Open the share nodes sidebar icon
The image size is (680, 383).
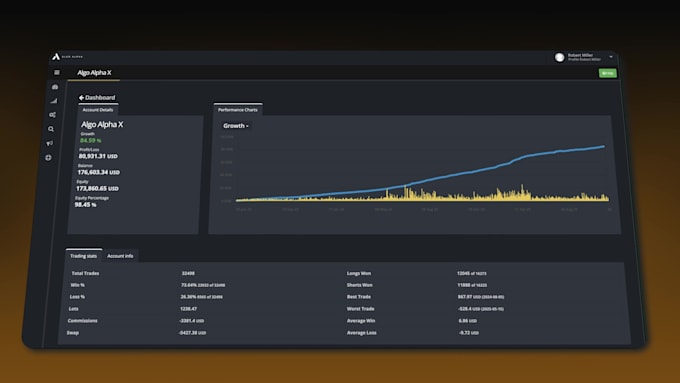[52, 115]
